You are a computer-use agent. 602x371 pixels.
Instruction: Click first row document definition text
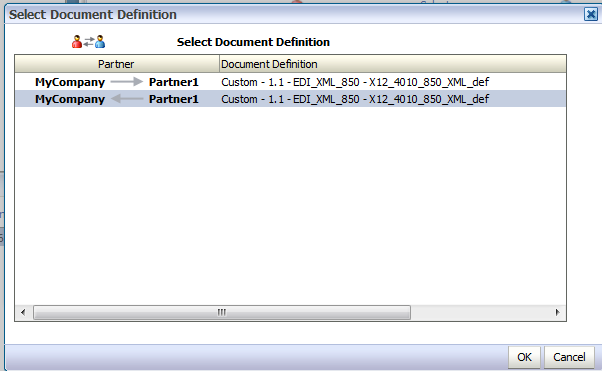click(355, 82)
